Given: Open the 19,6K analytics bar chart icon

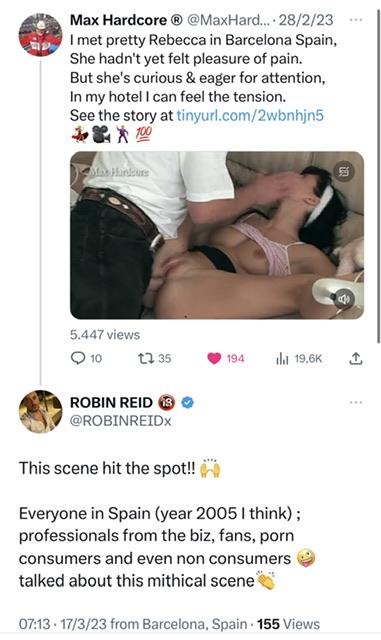Looking at the screenshot, I should tap(282, 358).
